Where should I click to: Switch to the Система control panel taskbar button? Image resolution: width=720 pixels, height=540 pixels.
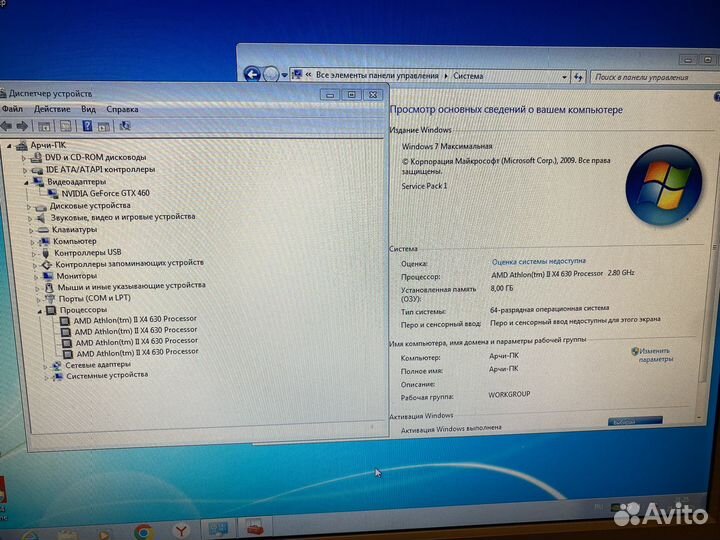(219, 529)
